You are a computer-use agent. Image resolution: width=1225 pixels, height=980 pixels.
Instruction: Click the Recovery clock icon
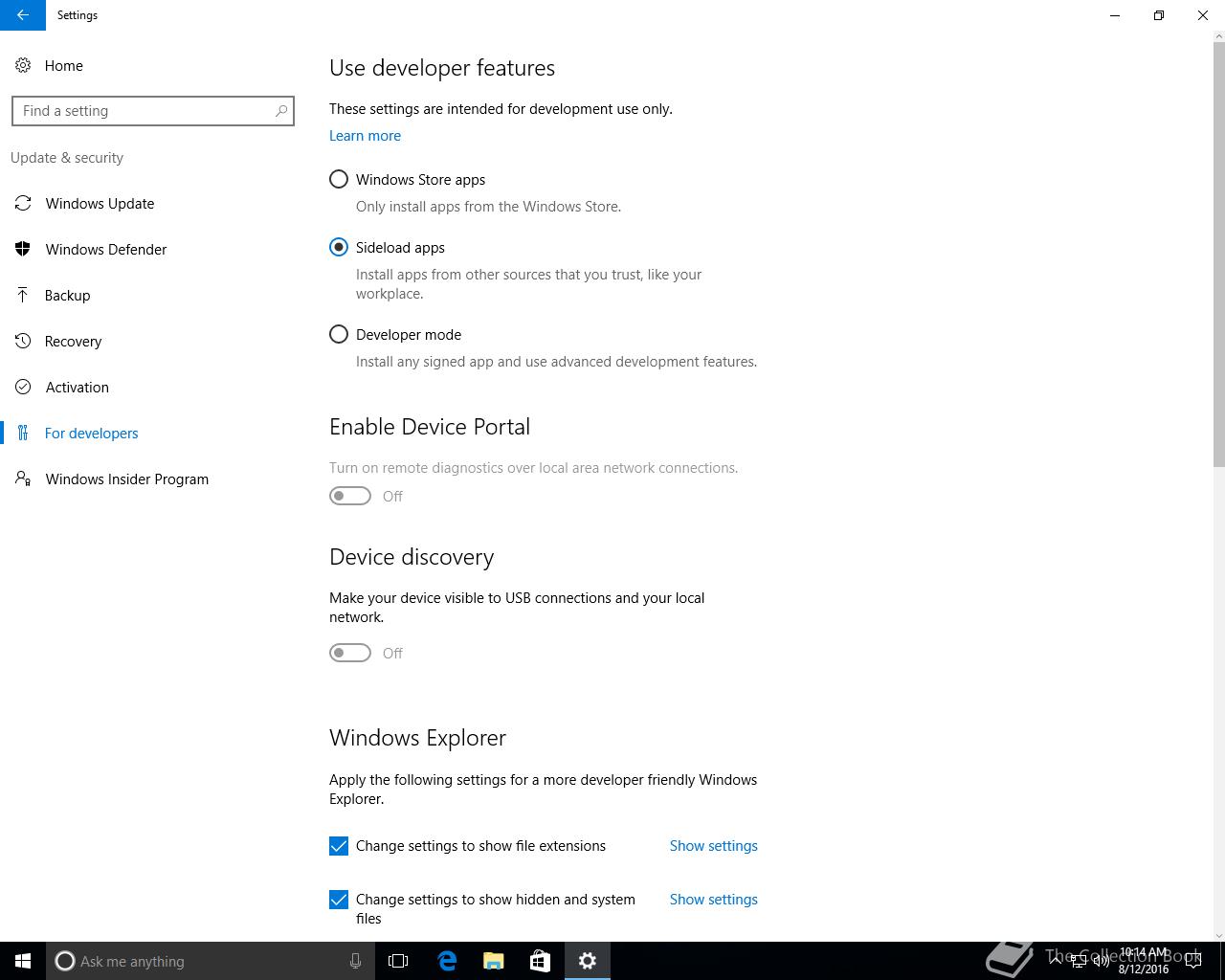(x=23, y=341)
